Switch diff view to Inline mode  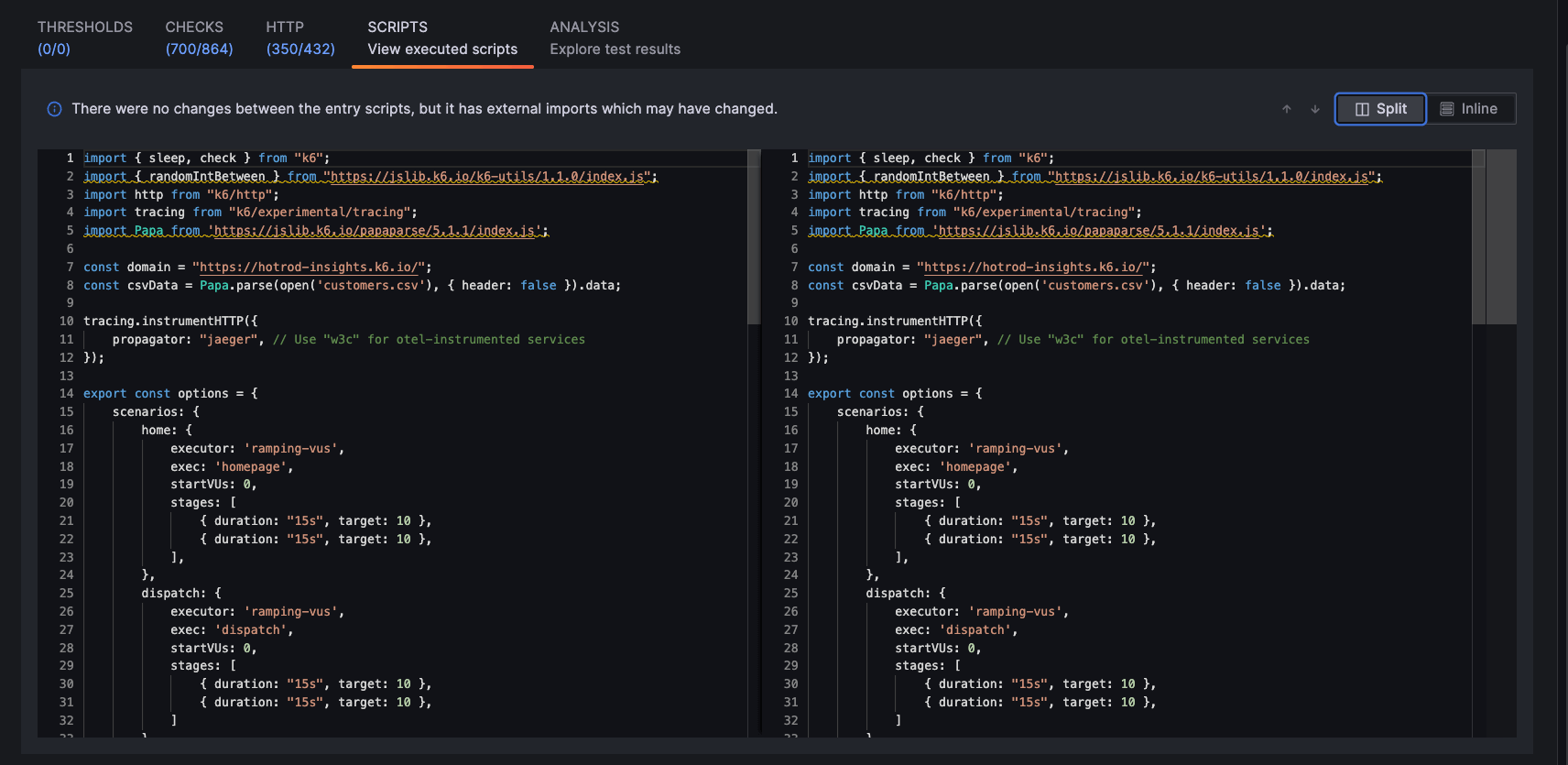1469,109
